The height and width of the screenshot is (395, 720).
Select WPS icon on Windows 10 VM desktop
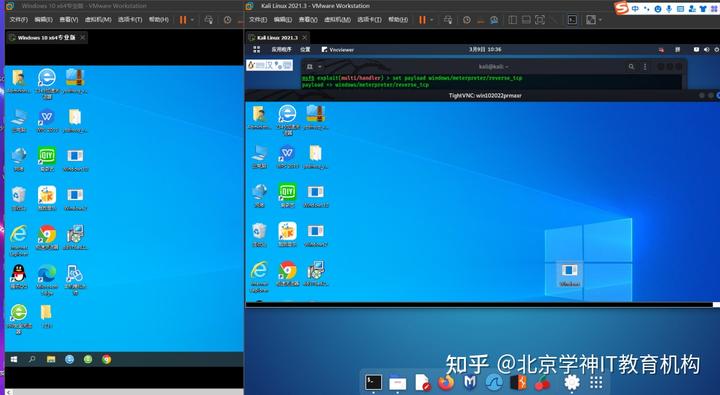click(47, 120)
